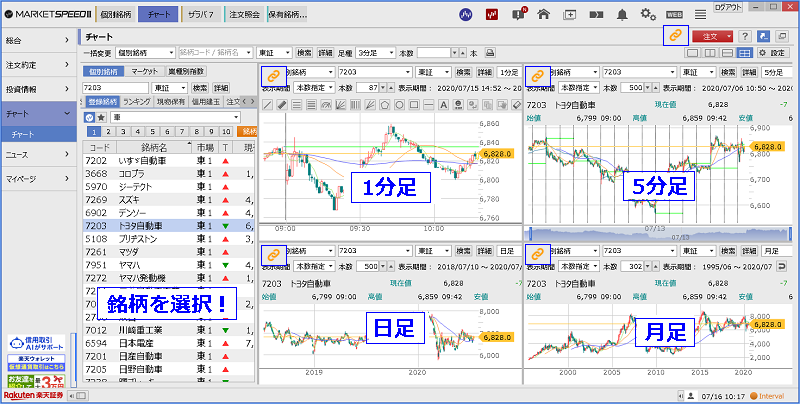Select watchlist page 5 button
The width and height of the screenshot is (800, 404).
click(153, 132)
